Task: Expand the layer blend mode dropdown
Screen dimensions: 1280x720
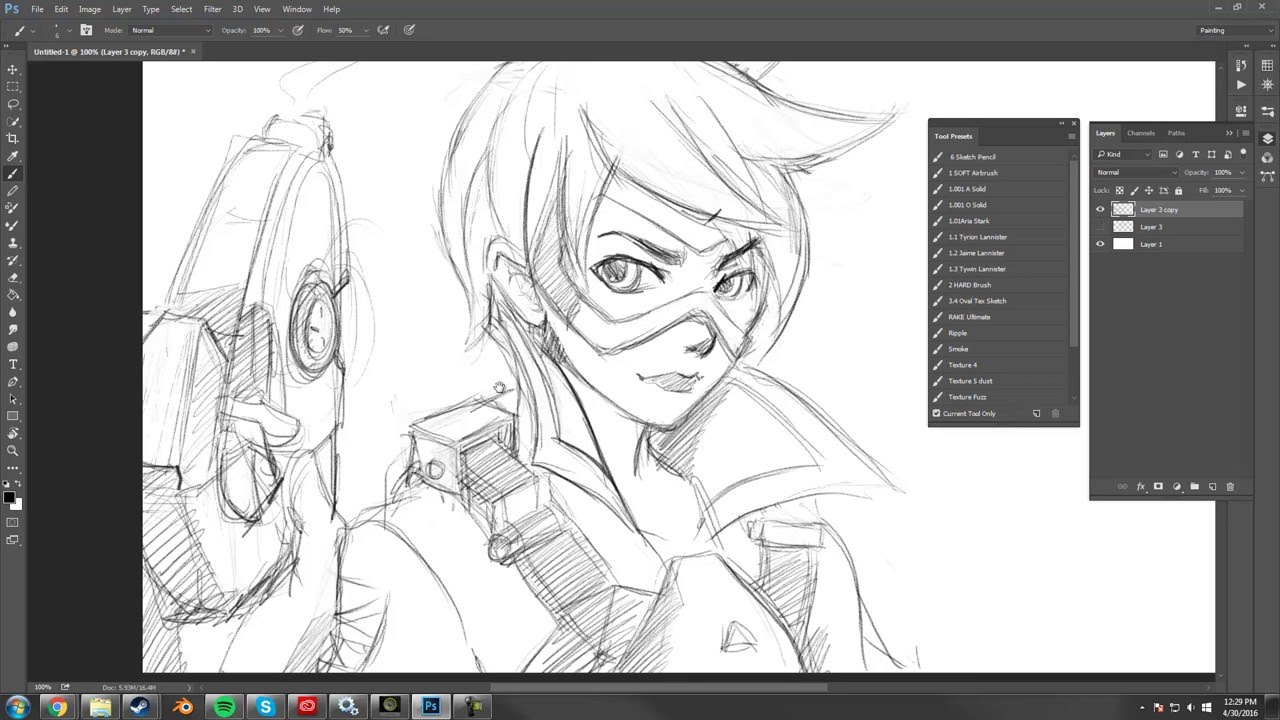Action: [x=1136, y=172]
